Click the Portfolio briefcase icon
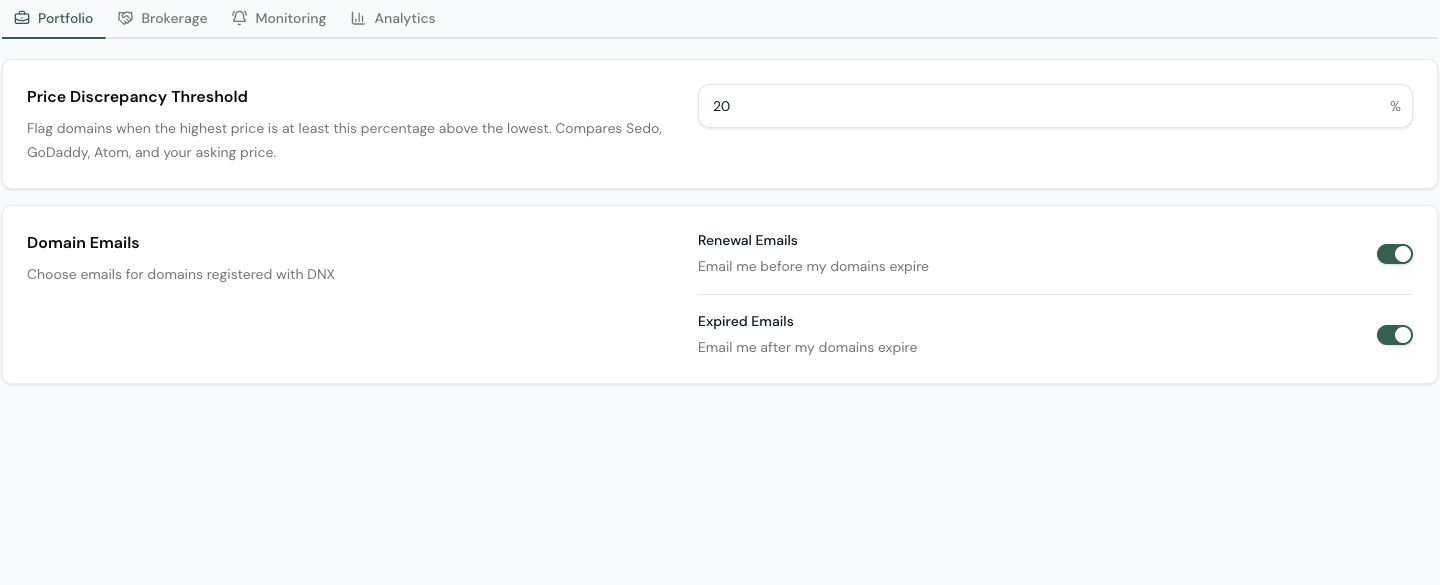 click(x=22, y=18)
